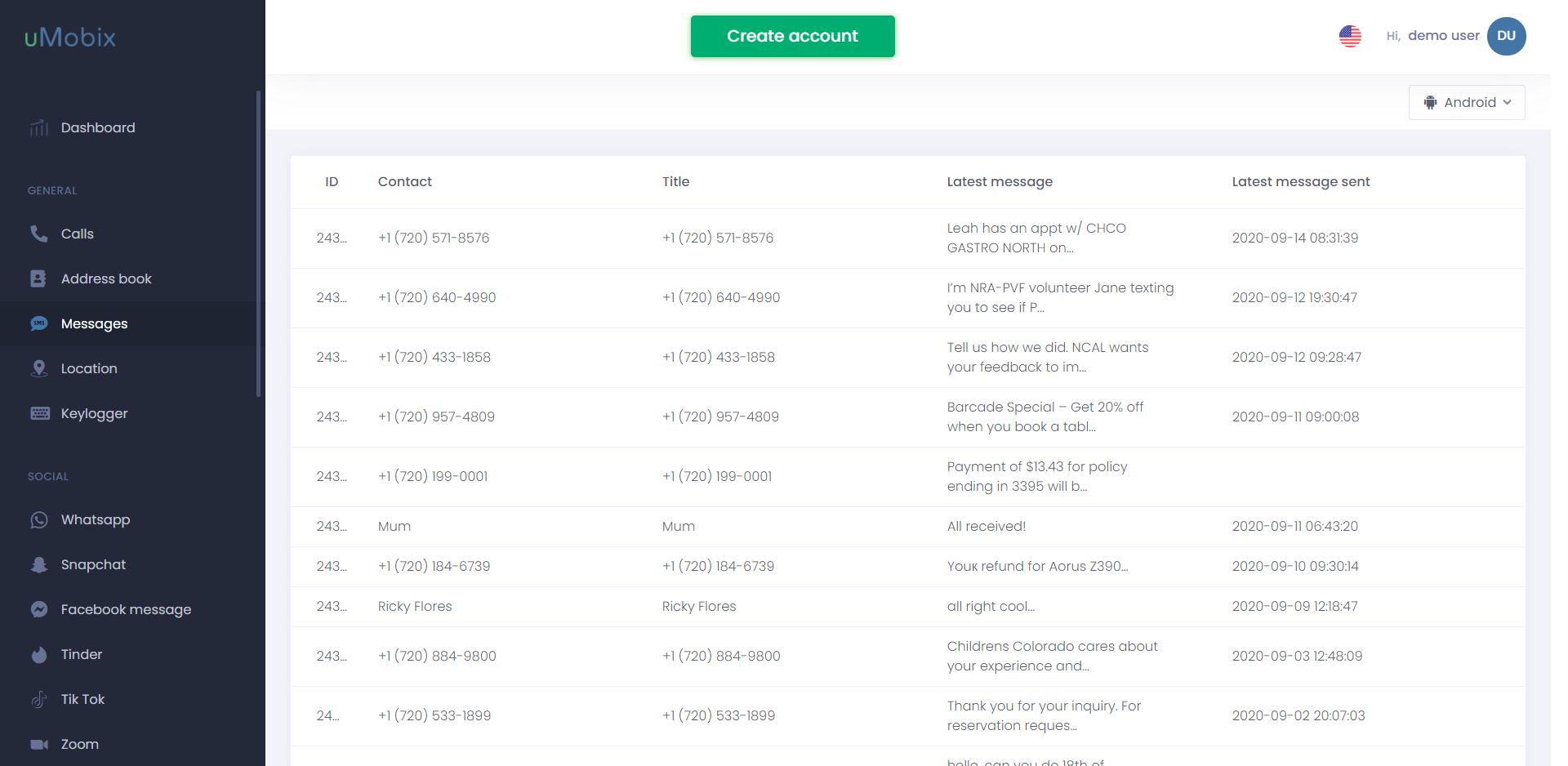Click the Dashboard chart icon

click(x=39, y=128)
